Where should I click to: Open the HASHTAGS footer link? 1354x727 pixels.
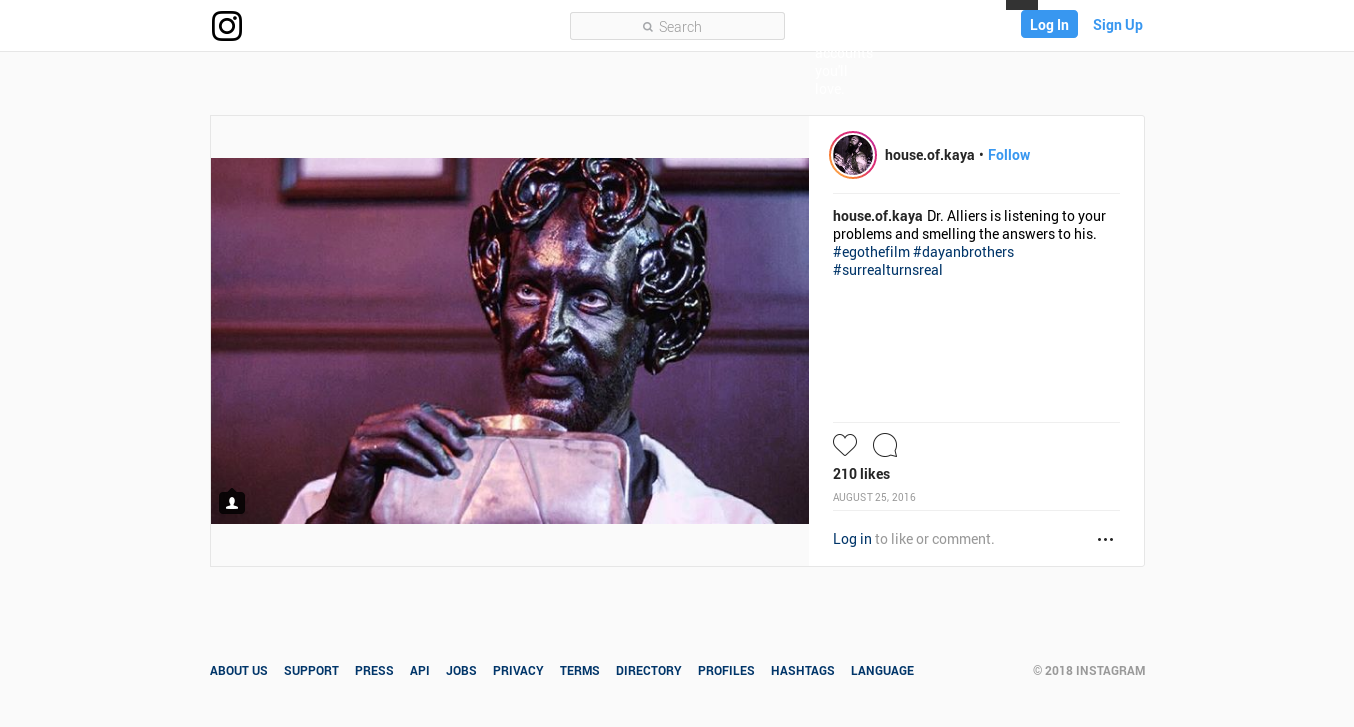(x=802, y=671)
